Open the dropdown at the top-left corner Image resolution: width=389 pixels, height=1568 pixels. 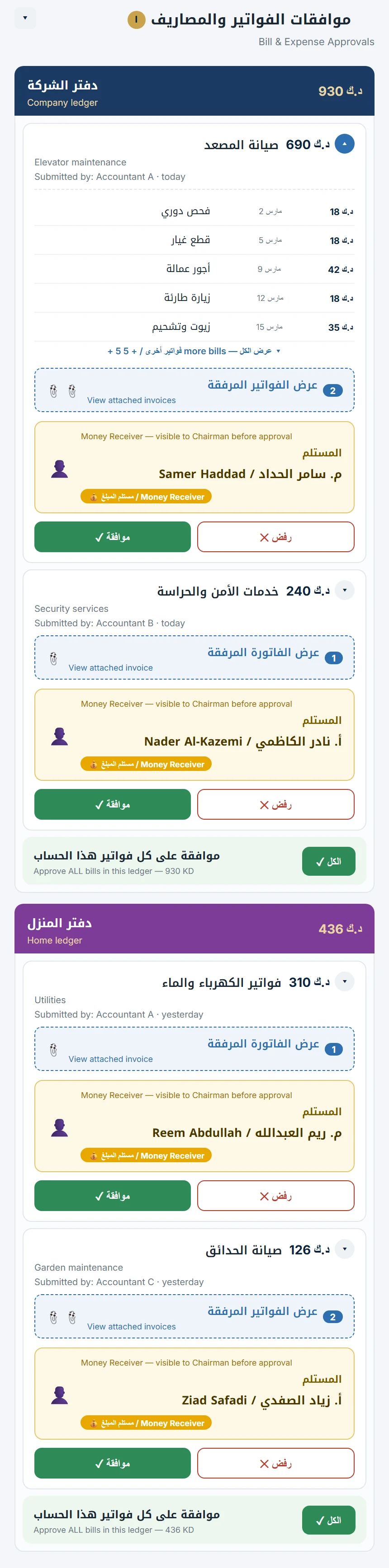[x=25, y=18]
